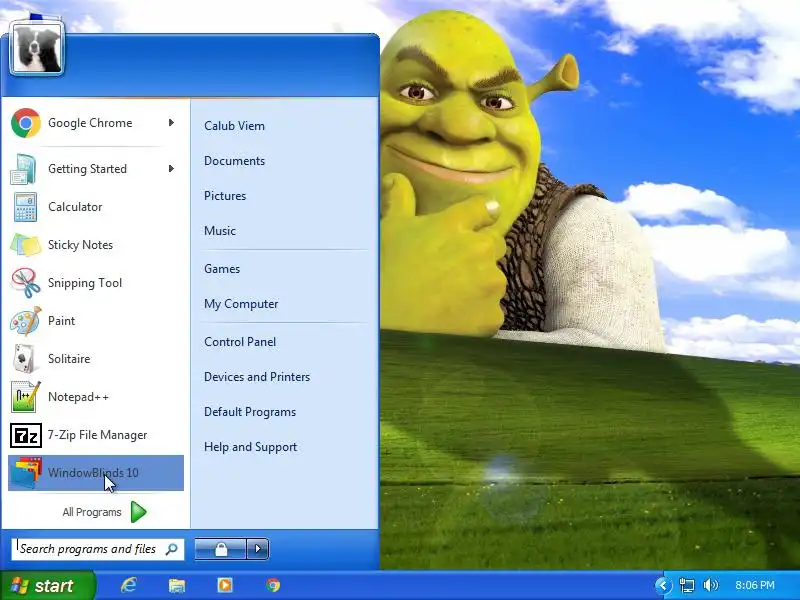
Task: Launch Solitaire card icon
Action: 24,359
